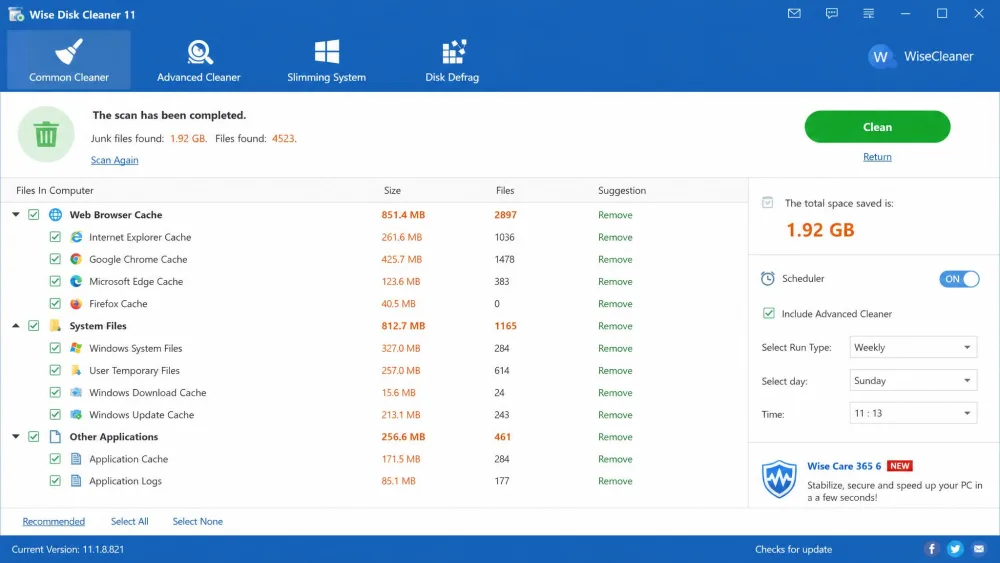Click the Application Cache file icon
The height and width of the screenshot is (563, 1000).
point(76,459)
